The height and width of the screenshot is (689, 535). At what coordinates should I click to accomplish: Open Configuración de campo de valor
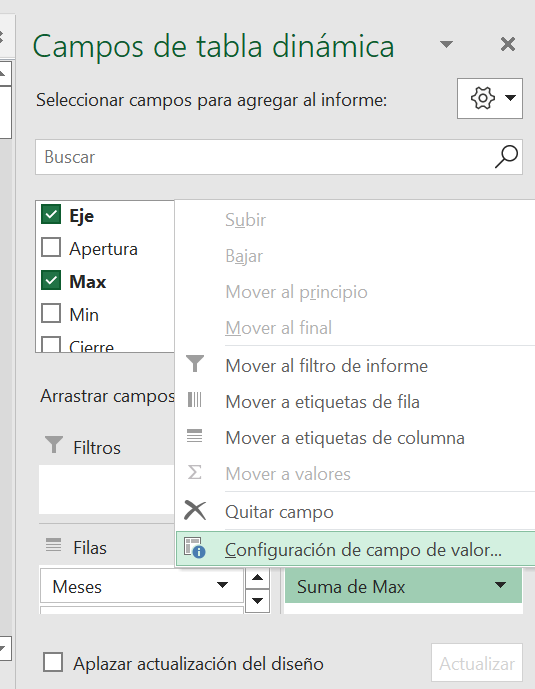pyautogui.click(x=355, y=549)
